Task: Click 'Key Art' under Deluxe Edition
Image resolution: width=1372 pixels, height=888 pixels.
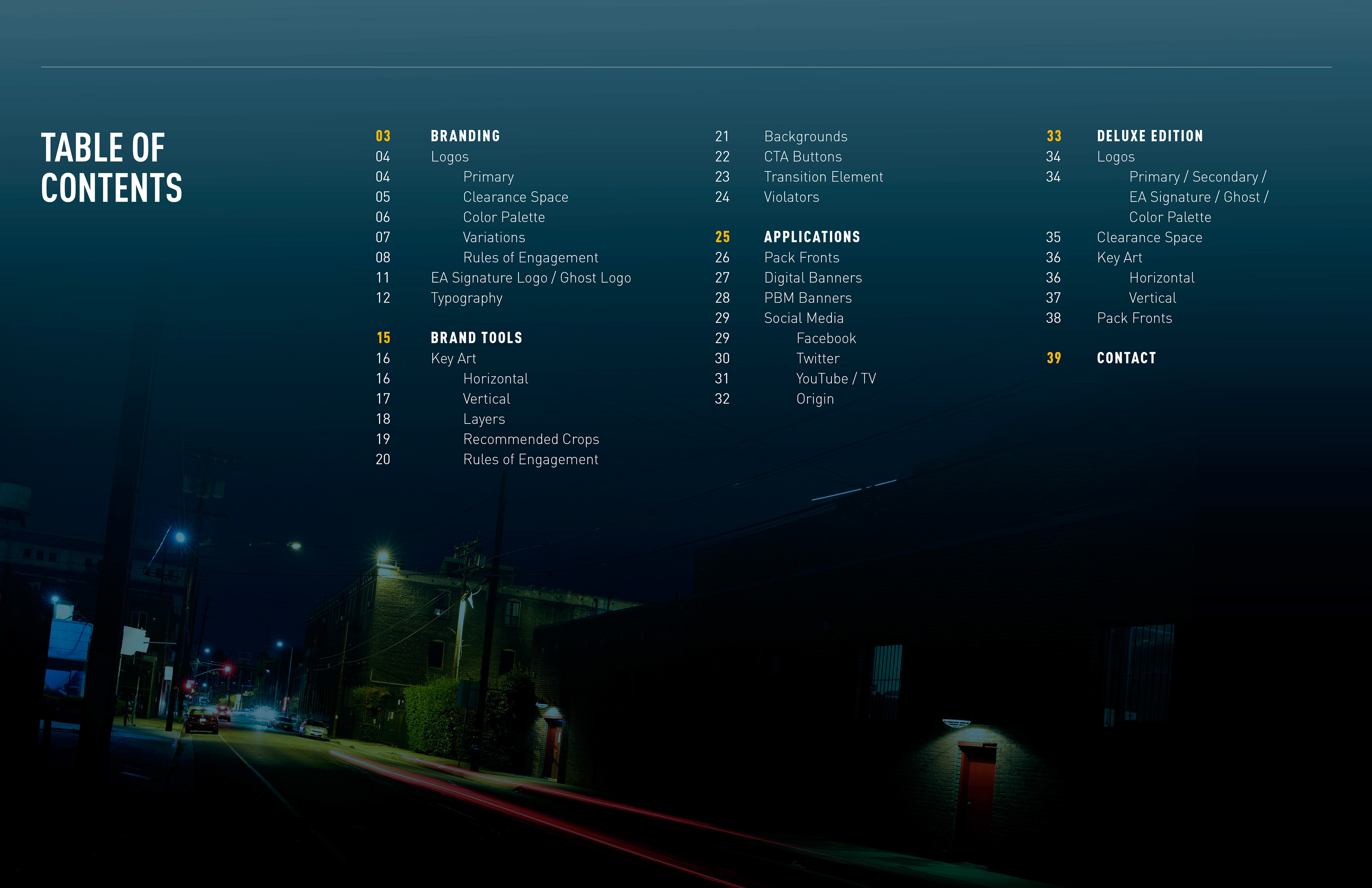Action: tap(1119, 258)
